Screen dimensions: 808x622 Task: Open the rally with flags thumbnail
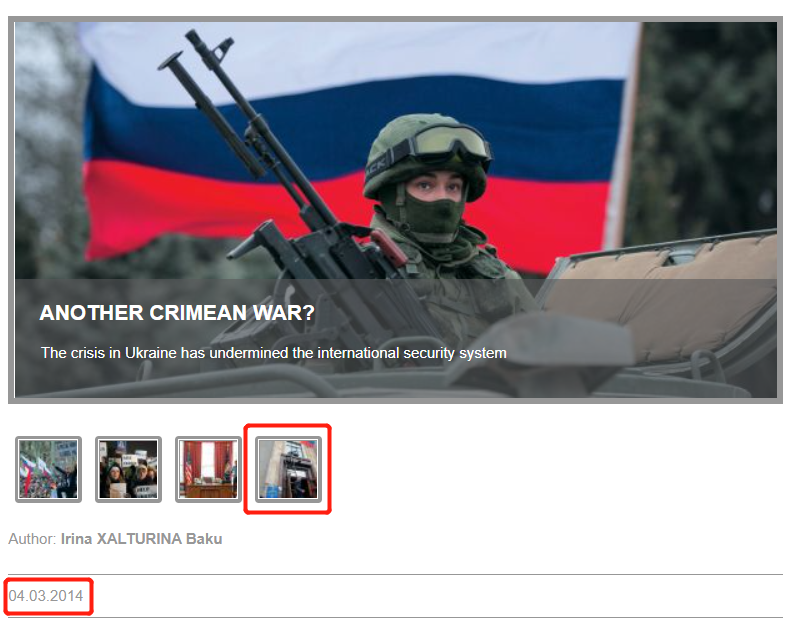[48, 469]
